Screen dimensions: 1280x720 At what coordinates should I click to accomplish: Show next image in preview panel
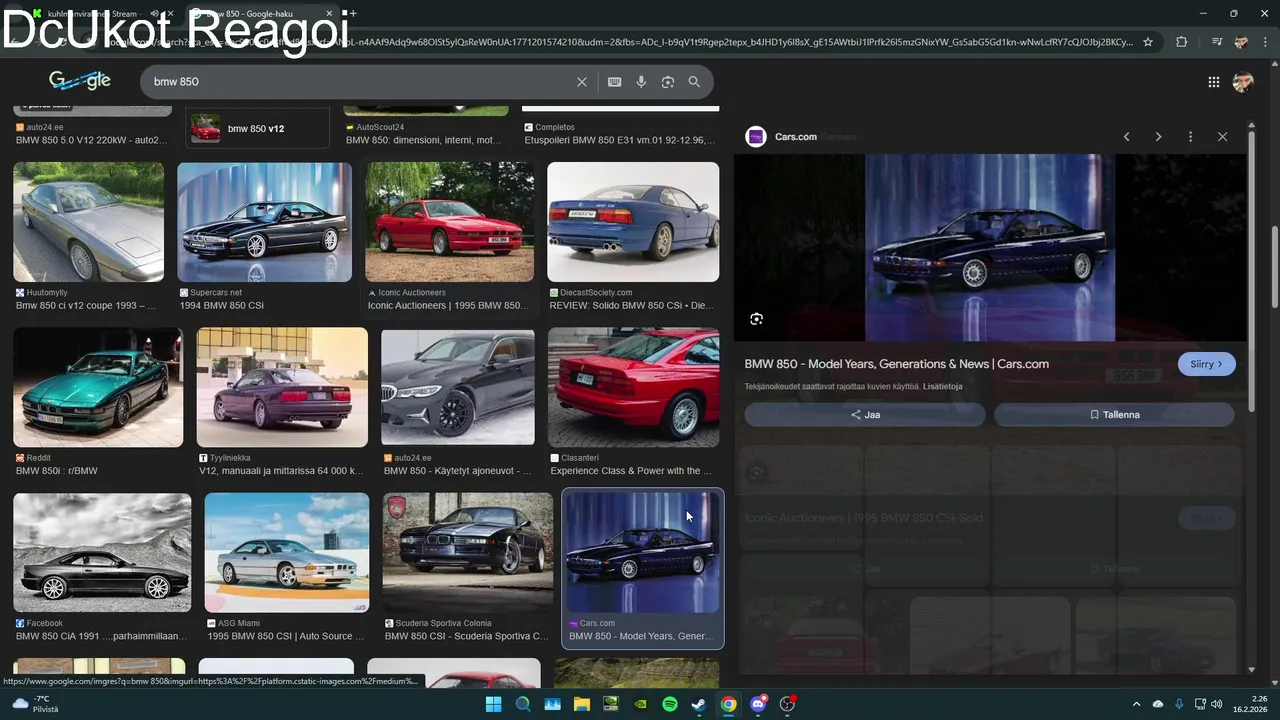tap(1158, 137)
